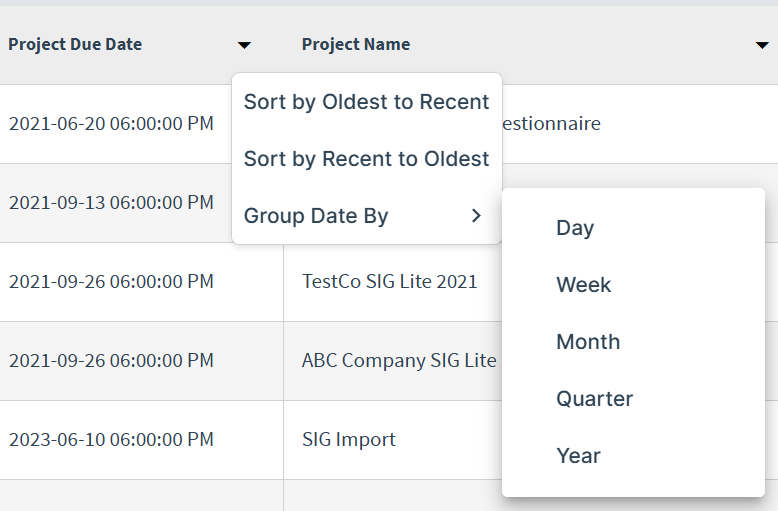Click the Group Date By menu entry
The height and width of the screenshot is (511, 778).
(x=316, y=216)
